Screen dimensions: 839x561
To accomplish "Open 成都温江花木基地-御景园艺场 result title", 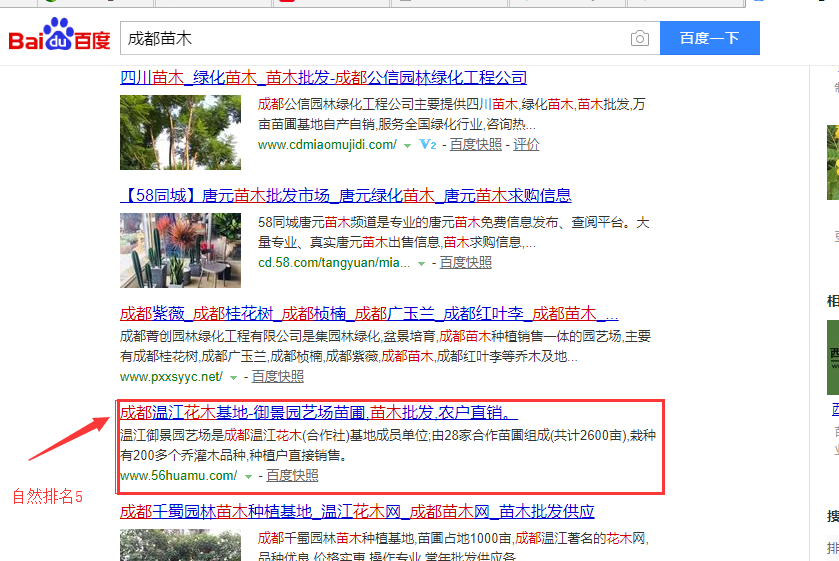I will (x=319, y=413).
